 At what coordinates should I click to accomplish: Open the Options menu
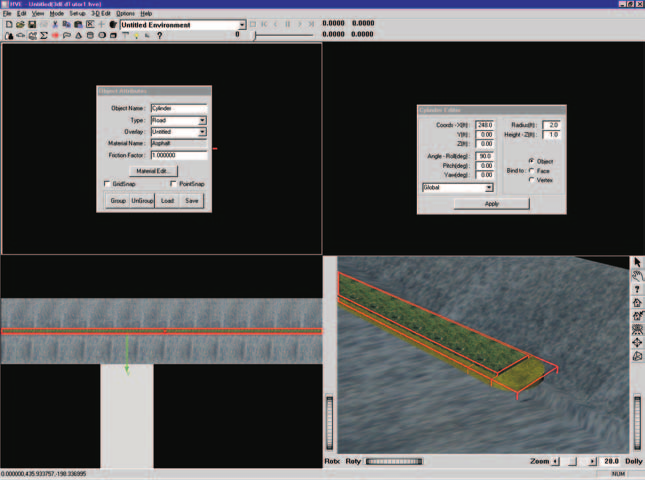(125, 14)
